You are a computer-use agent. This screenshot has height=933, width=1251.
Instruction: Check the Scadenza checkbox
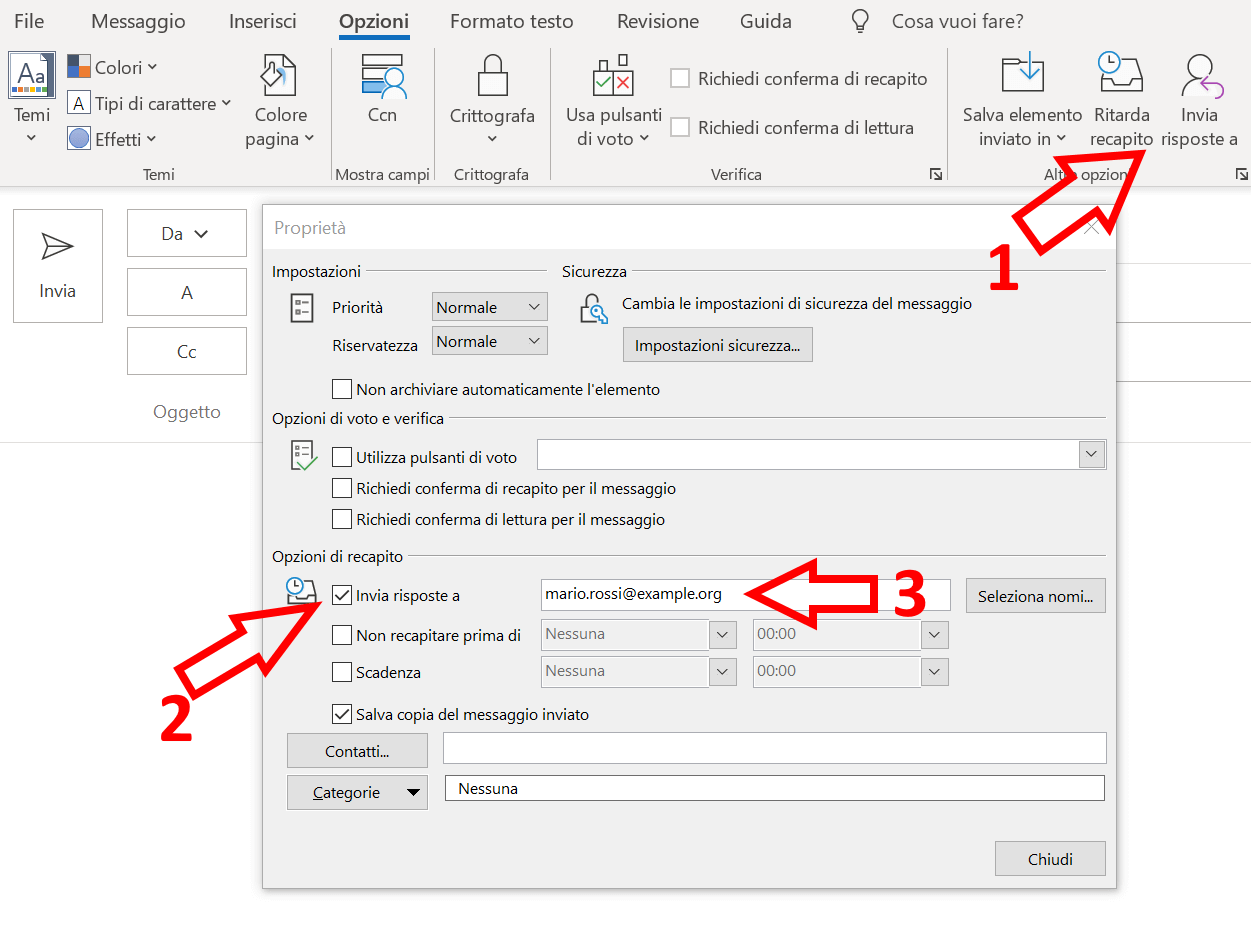coord(342,672)
